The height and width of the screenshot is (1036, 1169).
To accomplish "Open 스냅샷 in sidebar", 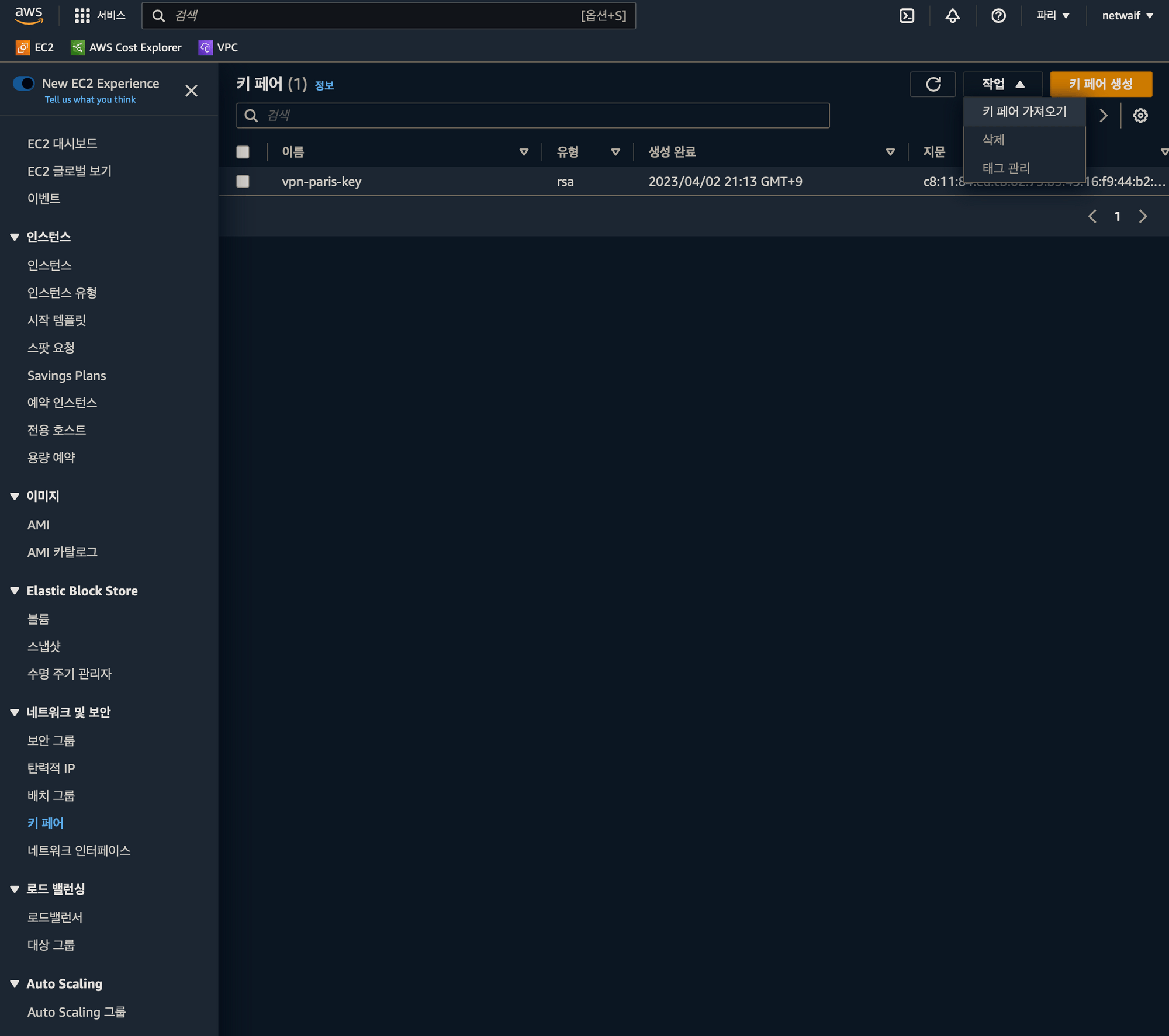I will click(44, 646).
